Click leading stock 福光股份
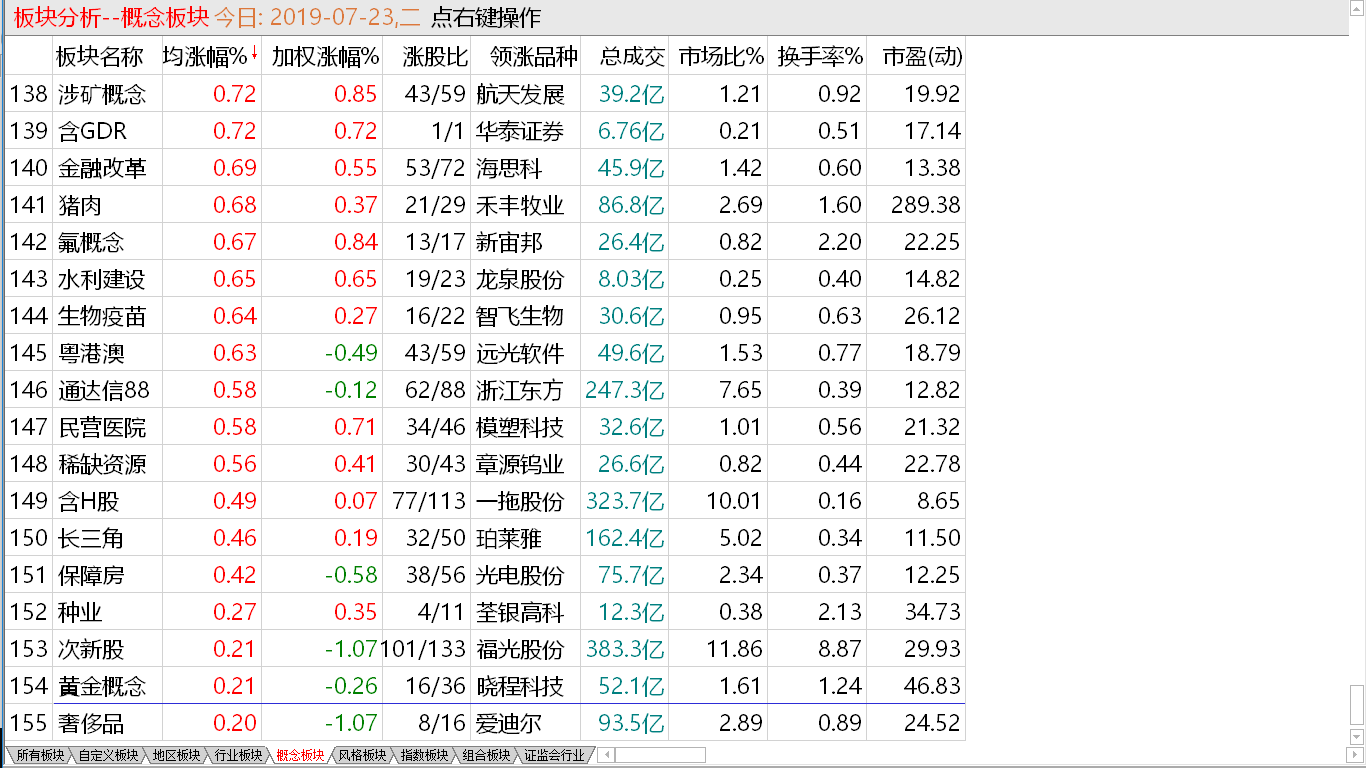This screenshot has width=1366, height=768. pyautogui.click(x=520, y=649)
